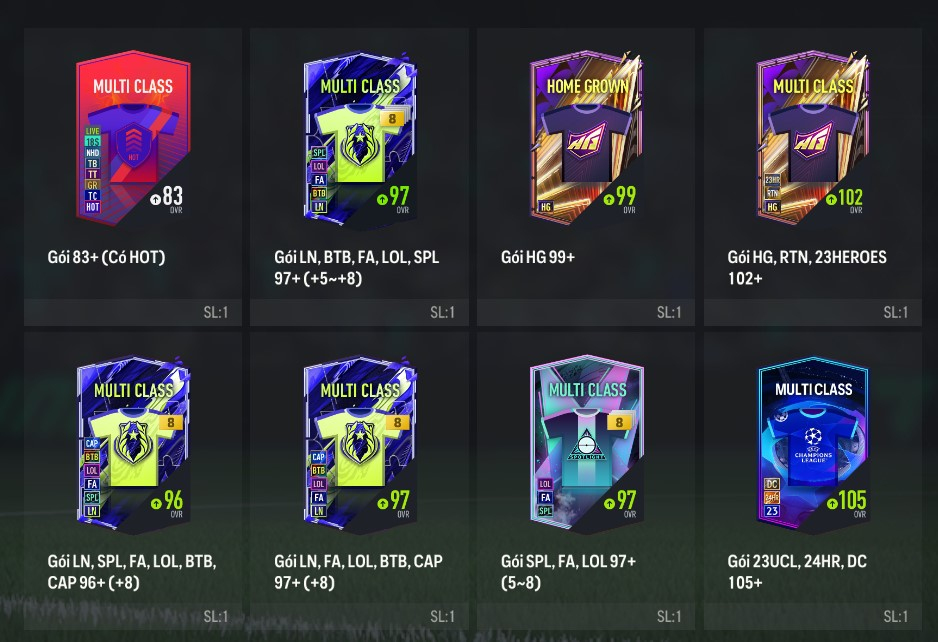Click the HG tag on Home Grown pack
Screen dimensions: 938x642
click(x=546, y=207)
